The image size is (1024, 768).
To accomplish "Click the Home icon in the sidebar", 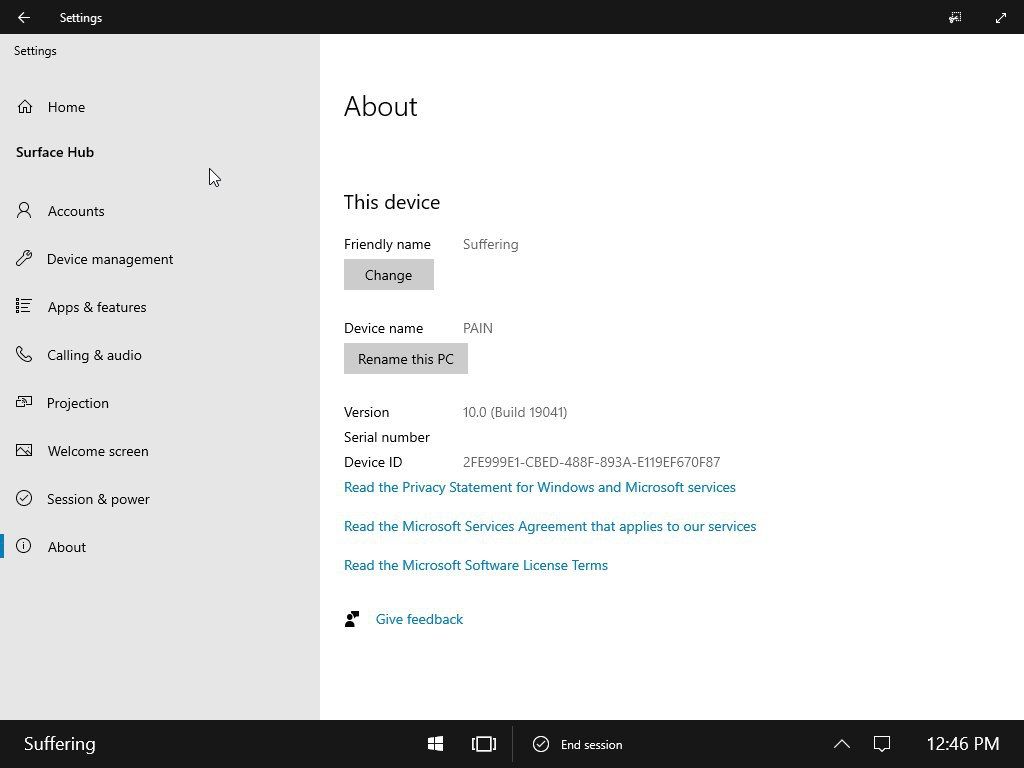I will click(25, 106).
